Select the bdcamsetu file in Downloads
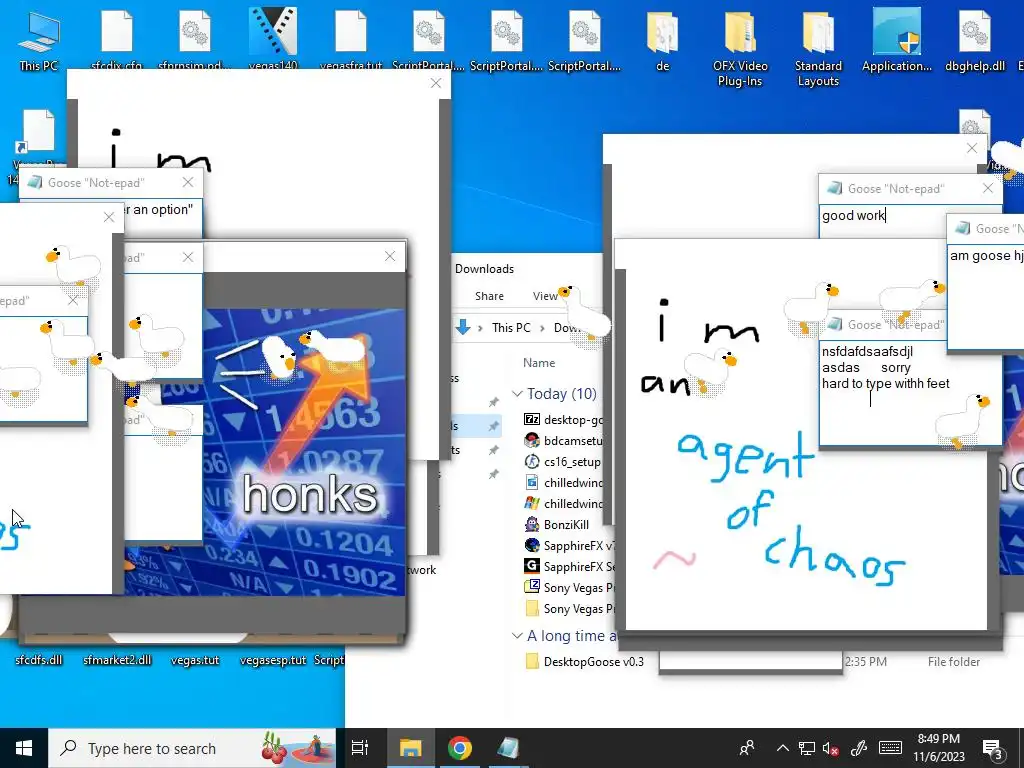This screenshot has width=1024, height=768. click(563, 441)
